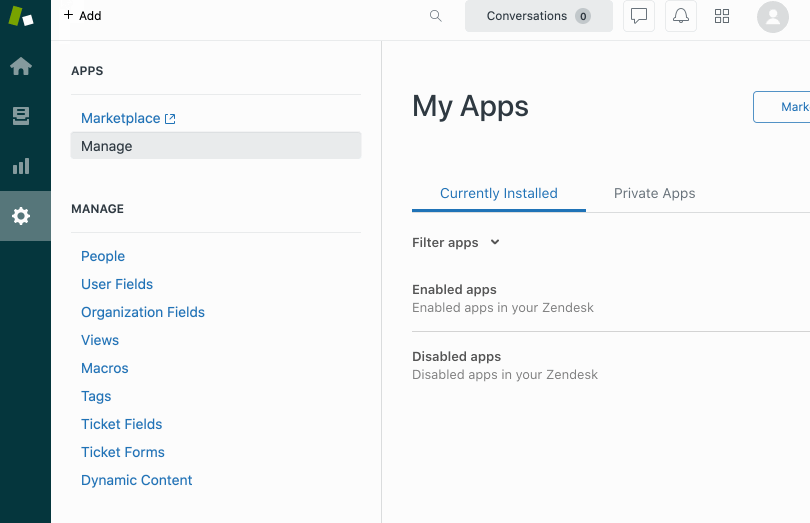Expand the Filter apps dropdown
810x523 pixels.
456,242
